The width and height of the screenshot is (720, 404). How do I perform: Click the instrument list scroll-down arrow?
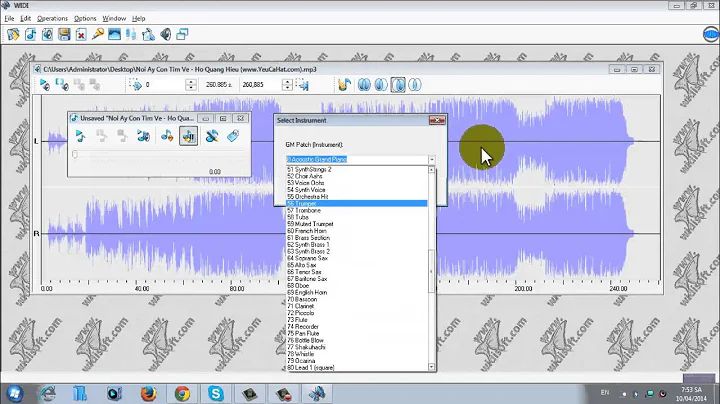click(431, 367)
